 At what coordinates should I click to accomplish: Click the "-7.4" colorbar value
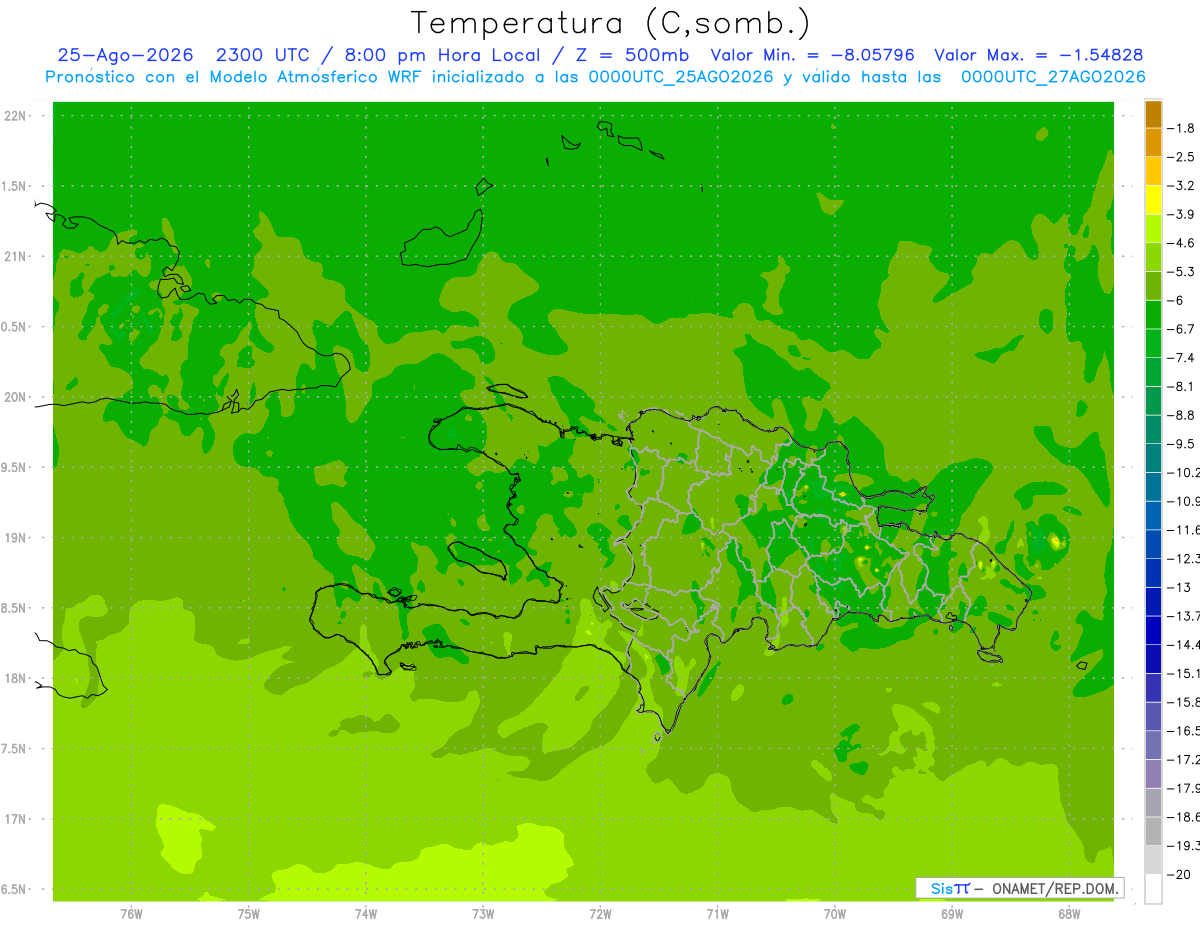click(1181, 358)
